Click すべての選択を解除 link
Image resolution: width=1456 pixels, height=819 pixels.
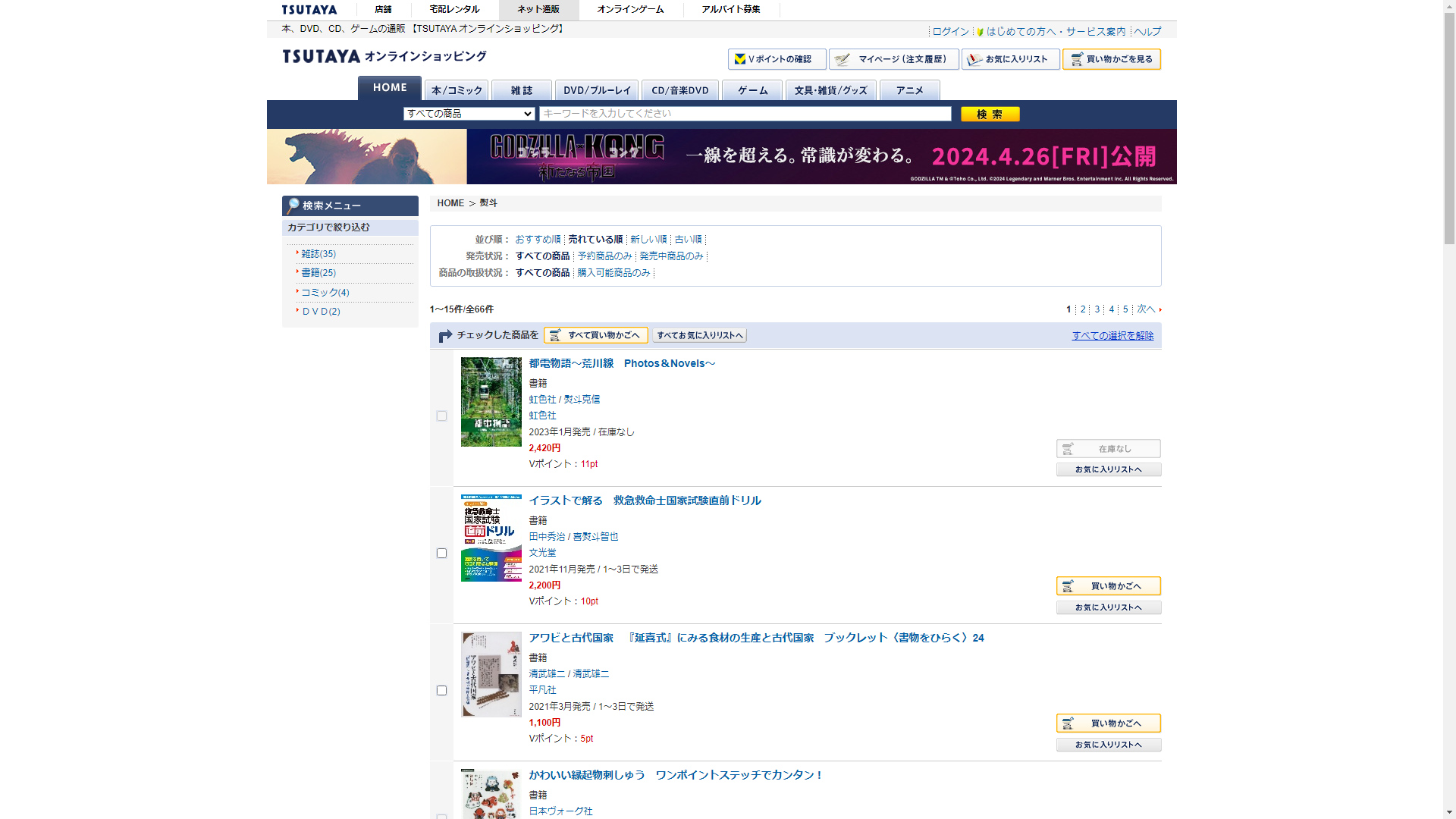coord(1112,336)
